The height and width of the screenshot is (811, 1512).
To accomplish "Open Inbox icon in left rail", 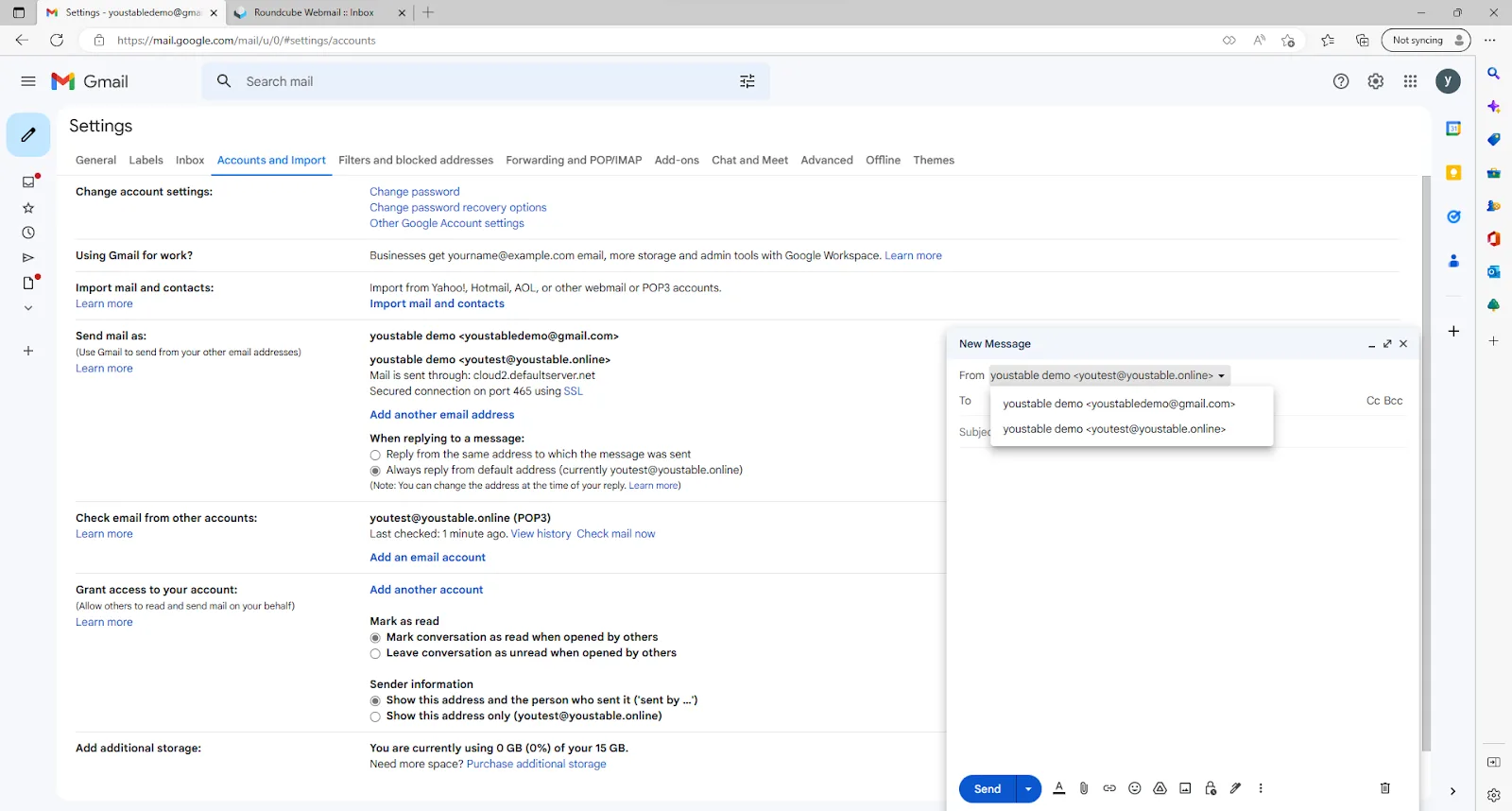I will [x=28, y=181].
